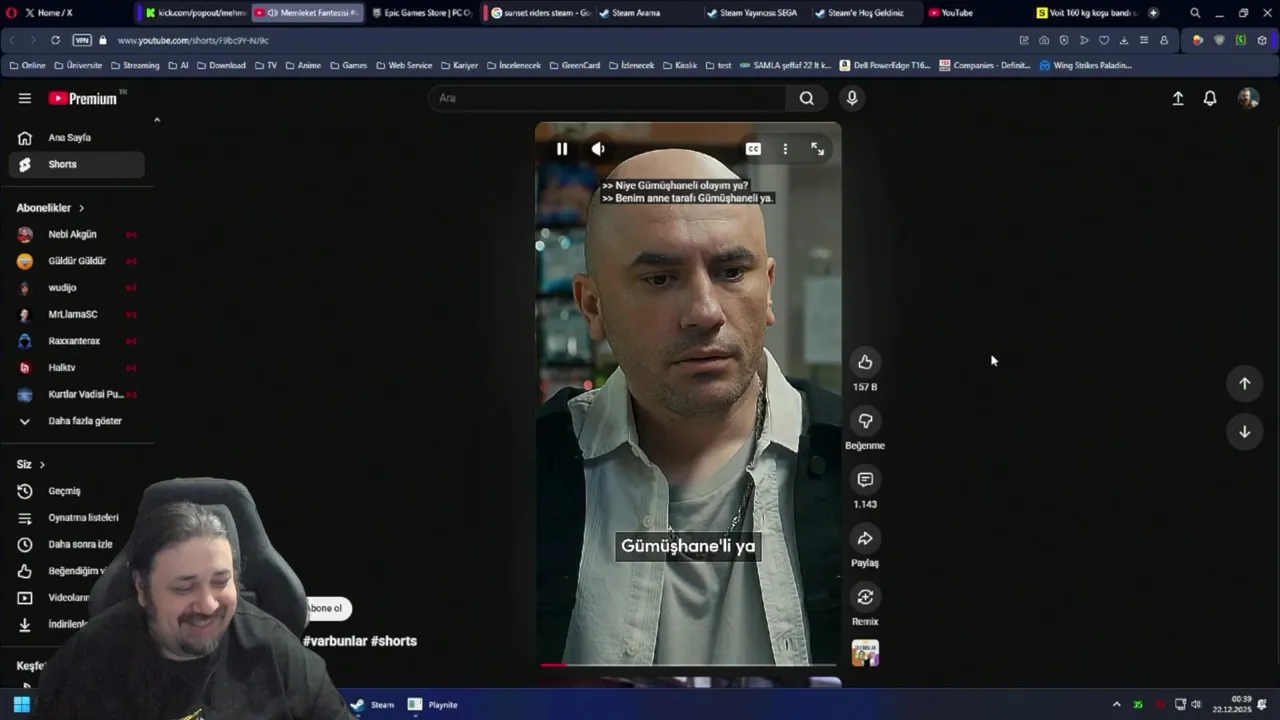Open the Wing Strikes Paladin bookmark
This screenshot has width=1280, height=720.
pyautogui.click(x=1086, y=65)
